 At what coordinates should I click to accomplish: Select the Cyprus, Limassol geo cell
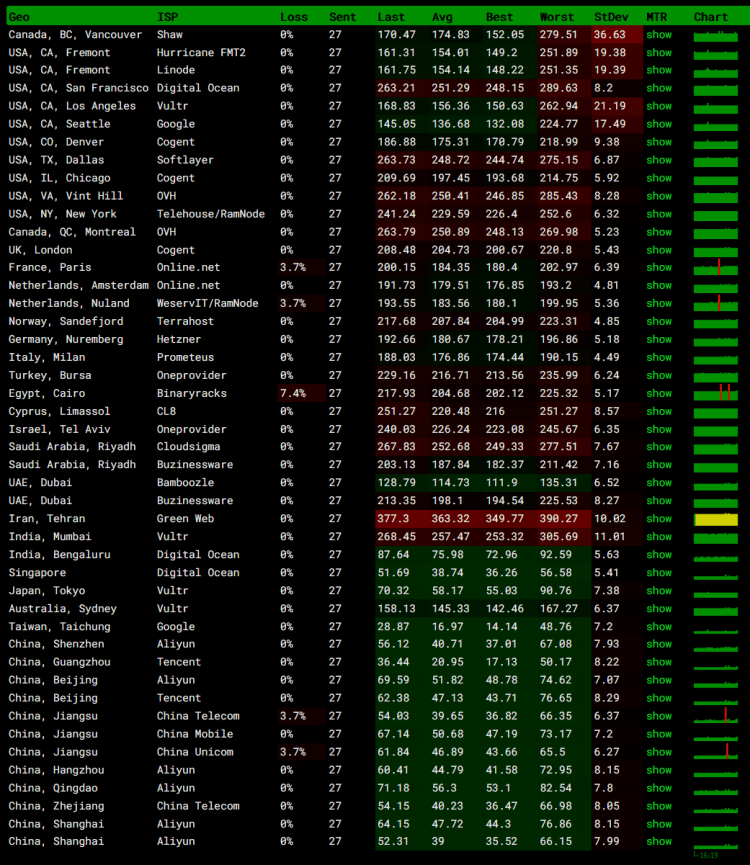tap(59, 412)
